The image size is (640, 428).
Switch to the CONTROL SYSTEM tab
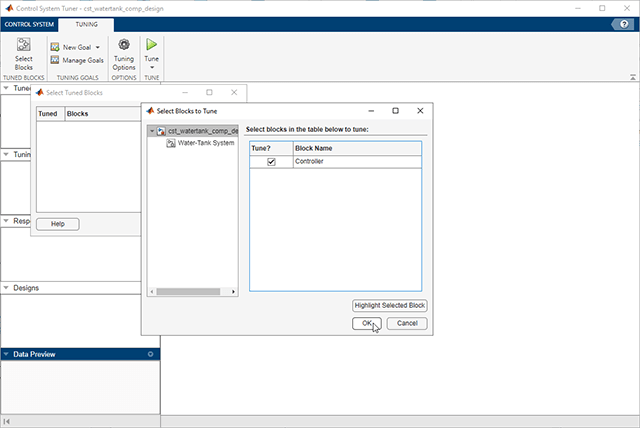pos(29,24)
